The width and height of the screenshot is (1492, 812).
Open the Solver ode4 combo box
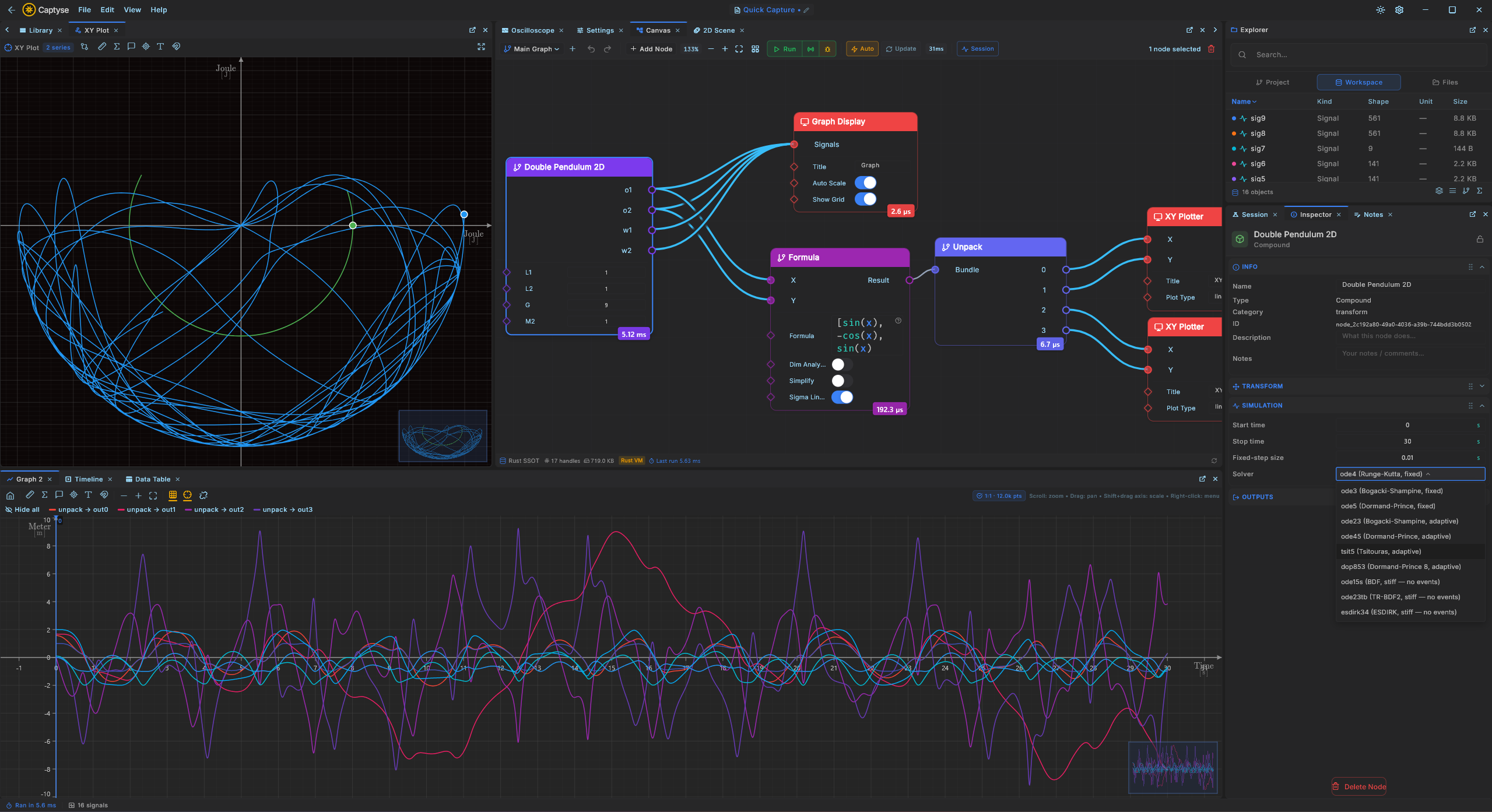pos(1410,474)
